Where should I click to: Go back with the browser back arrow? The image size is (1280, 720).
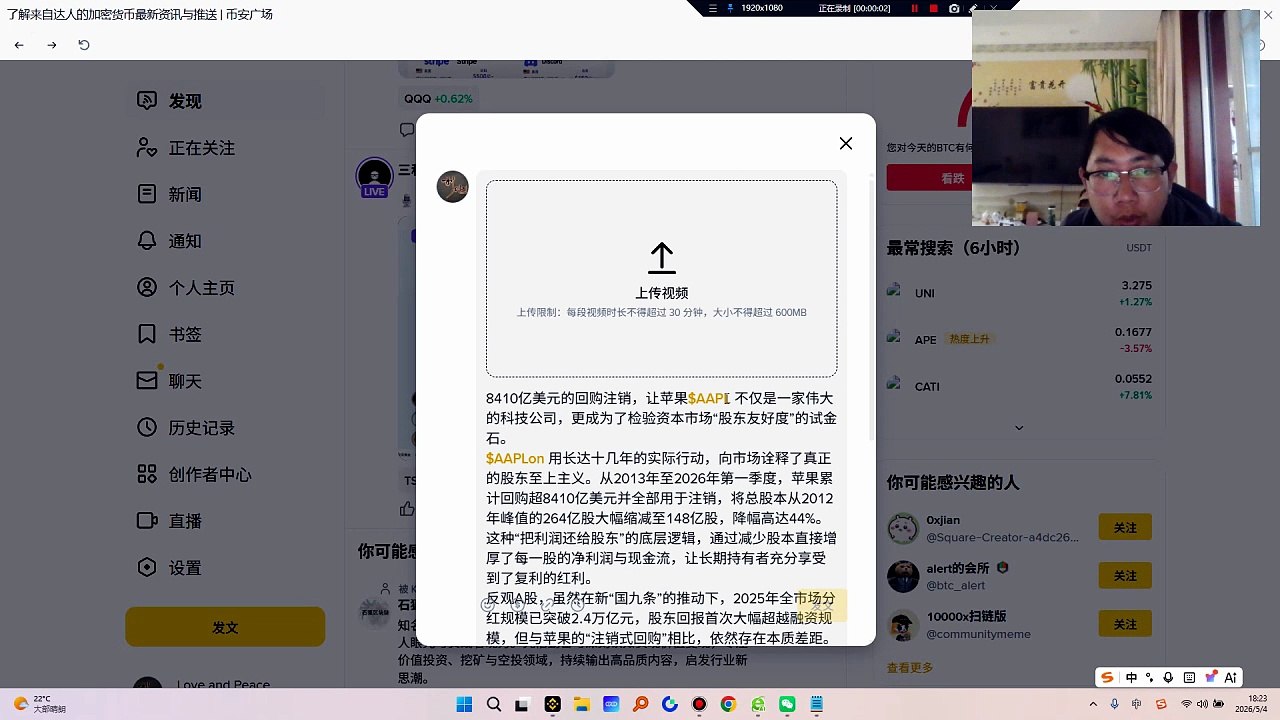[x=19, y=45]
